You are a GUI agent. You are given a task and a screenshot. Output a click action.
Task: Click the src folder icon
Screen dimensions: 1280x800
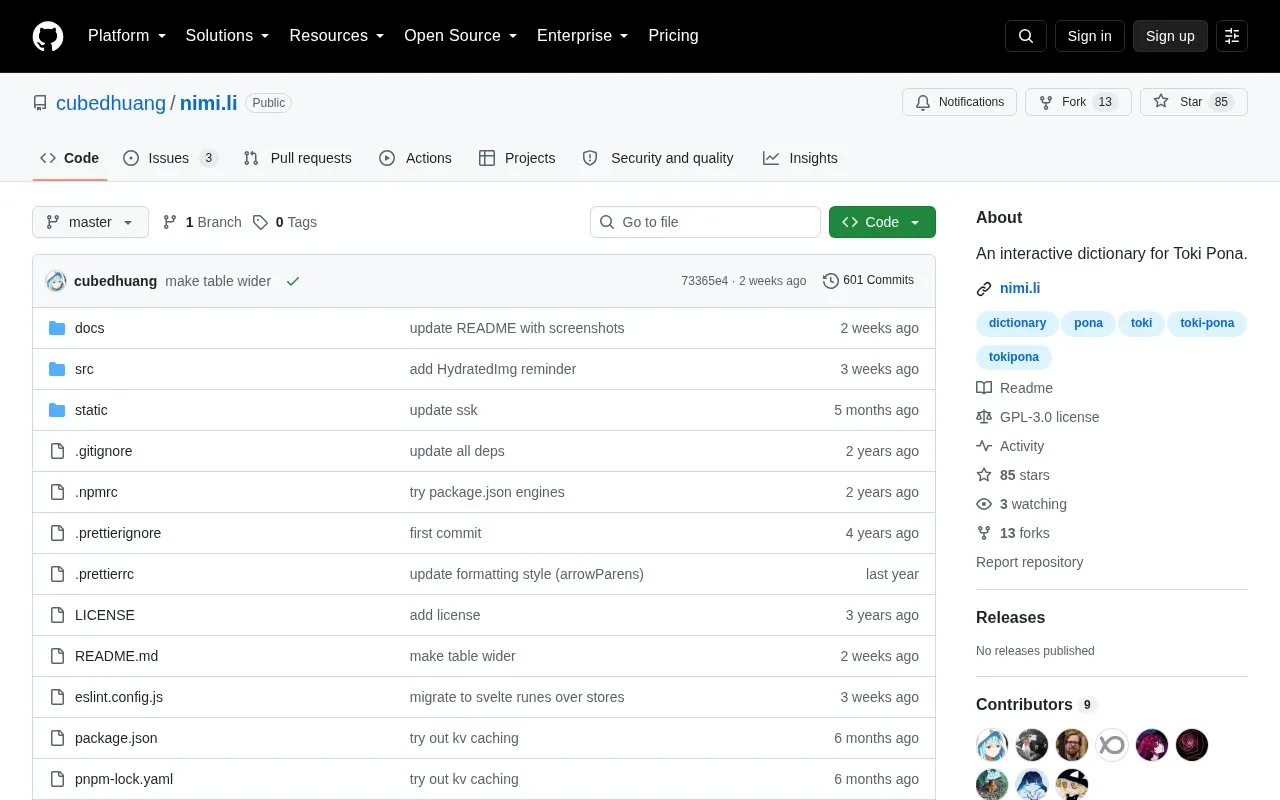click(x=57, y=369)
